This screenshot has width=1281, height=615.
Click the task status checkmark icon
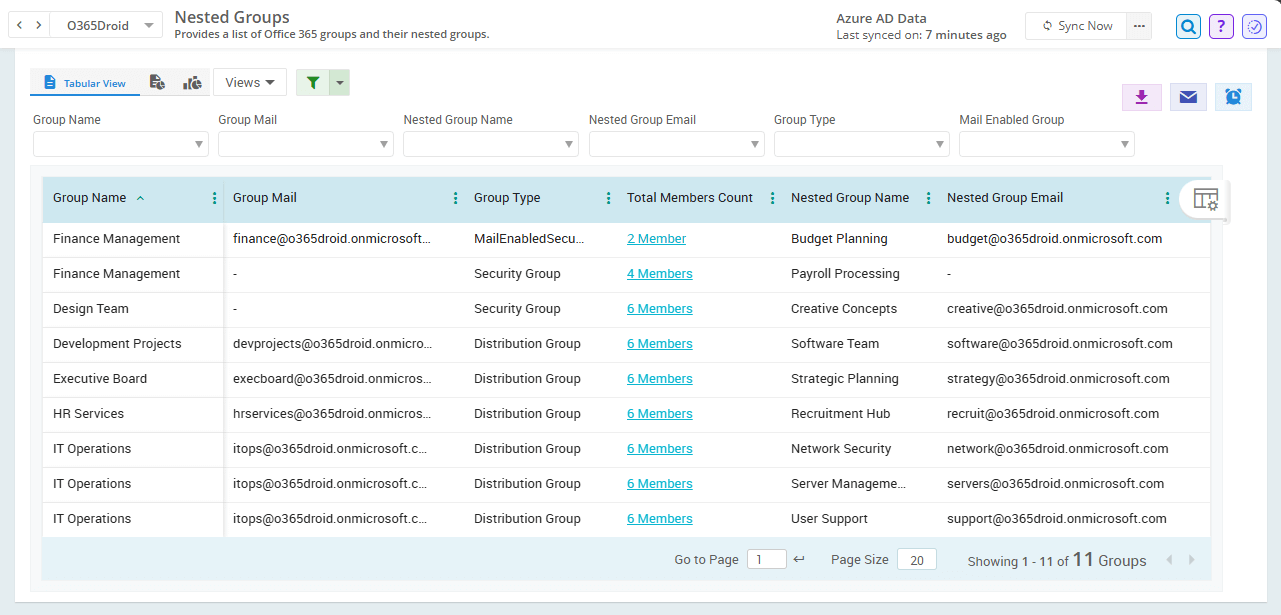pos(1254,27)
